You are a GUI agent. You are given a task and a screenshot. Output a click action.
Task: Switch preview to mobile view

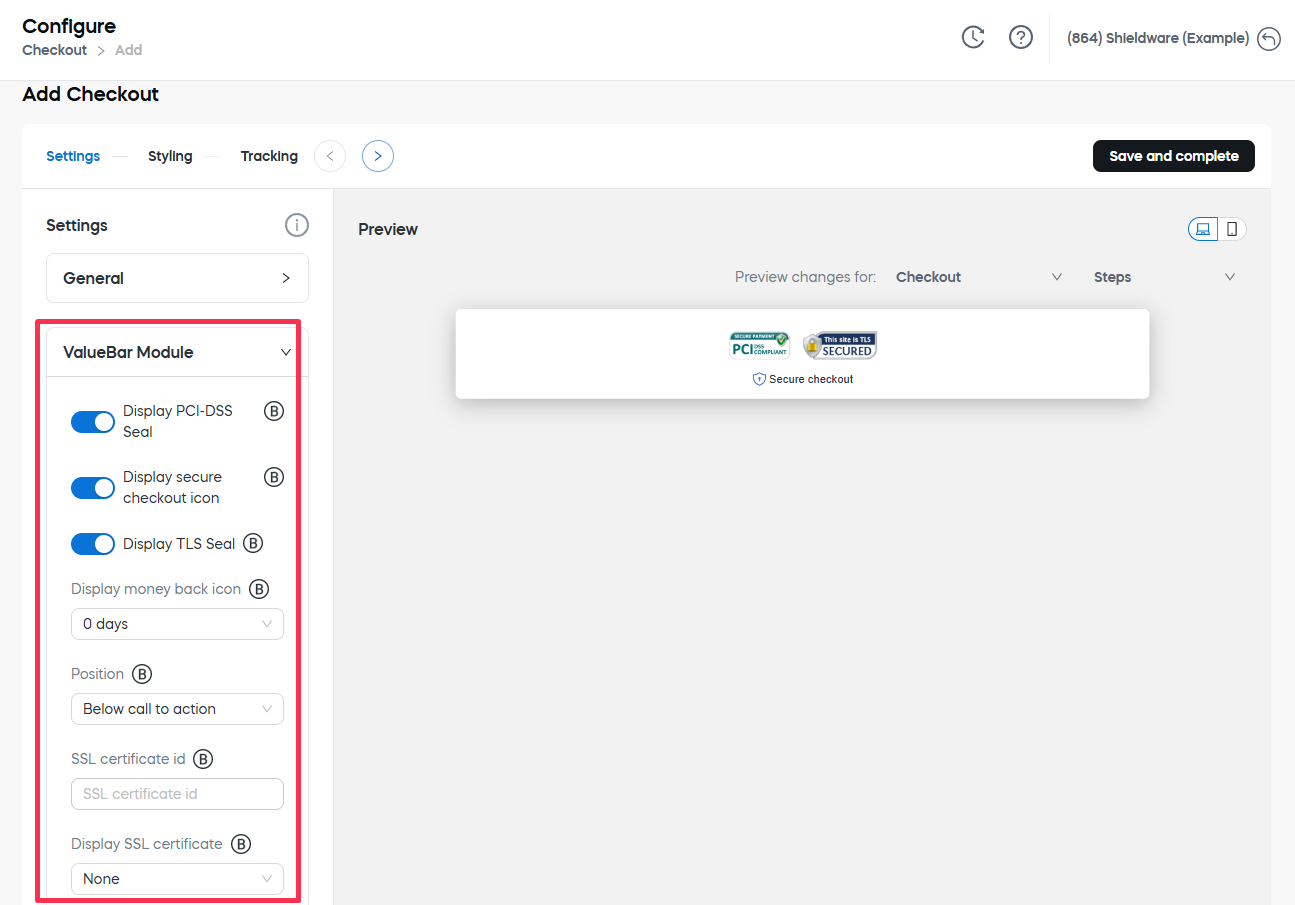(x=1232, y=229)
